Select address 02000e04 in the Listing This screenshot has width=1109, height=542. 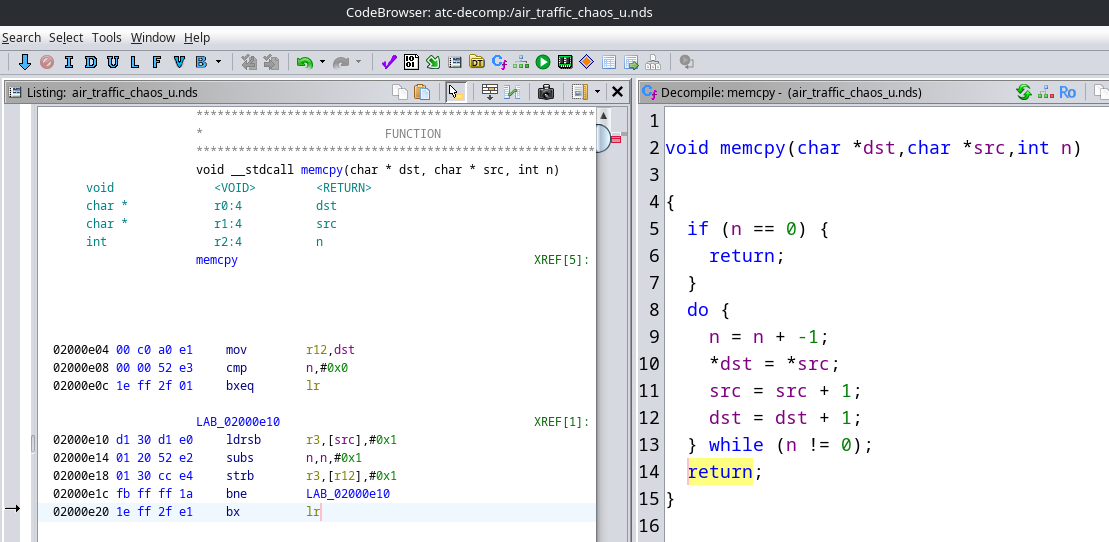(81, 350)
